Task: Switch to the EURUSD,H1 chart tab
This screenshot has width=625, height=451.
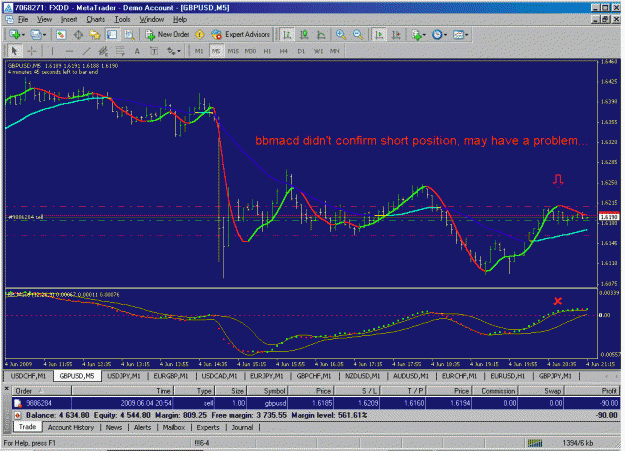Action: (507, 376)
